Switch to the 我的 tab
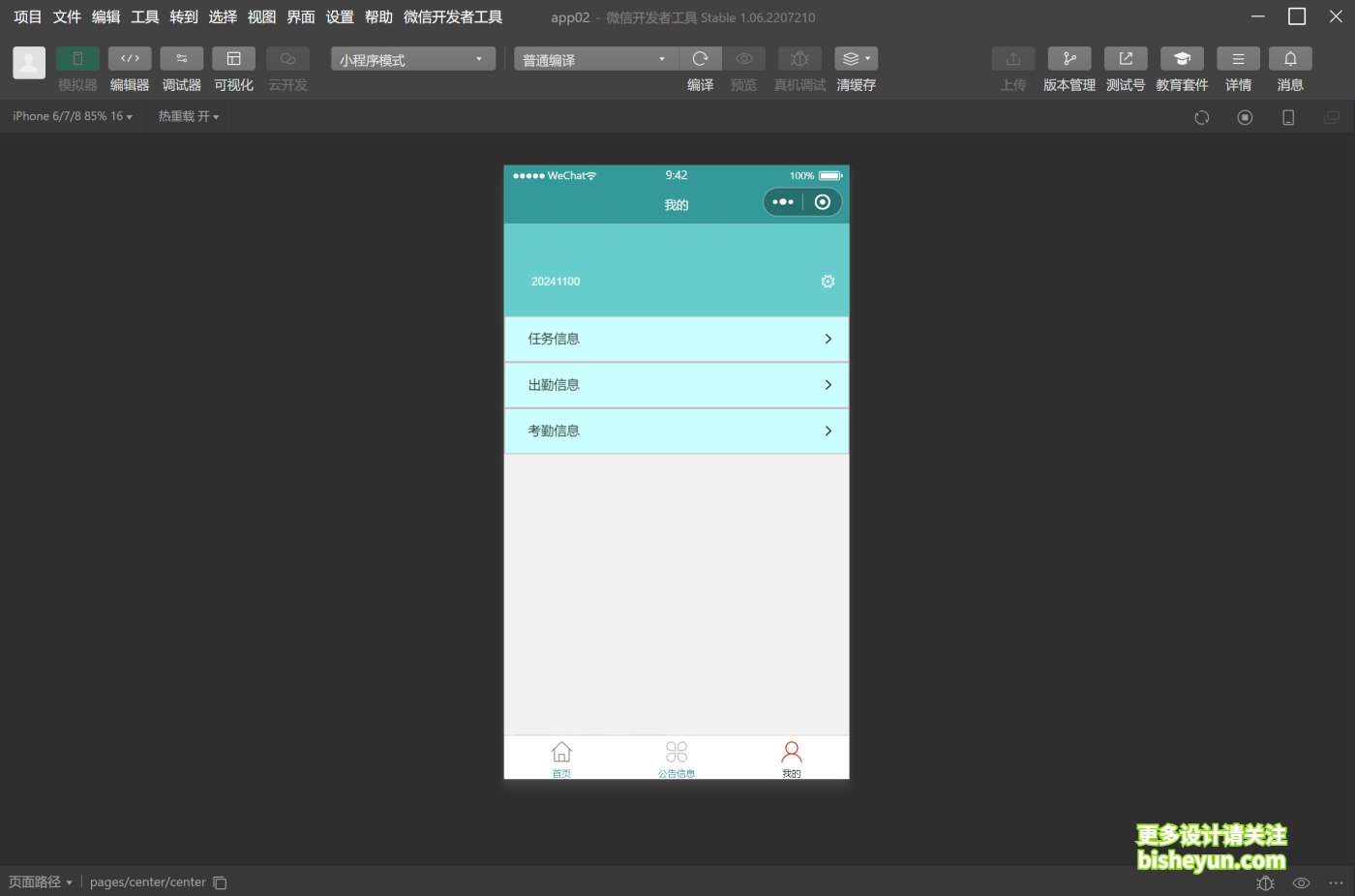Image resolution: width=1355 pixels, height=896 pixels. coord(792,759)
